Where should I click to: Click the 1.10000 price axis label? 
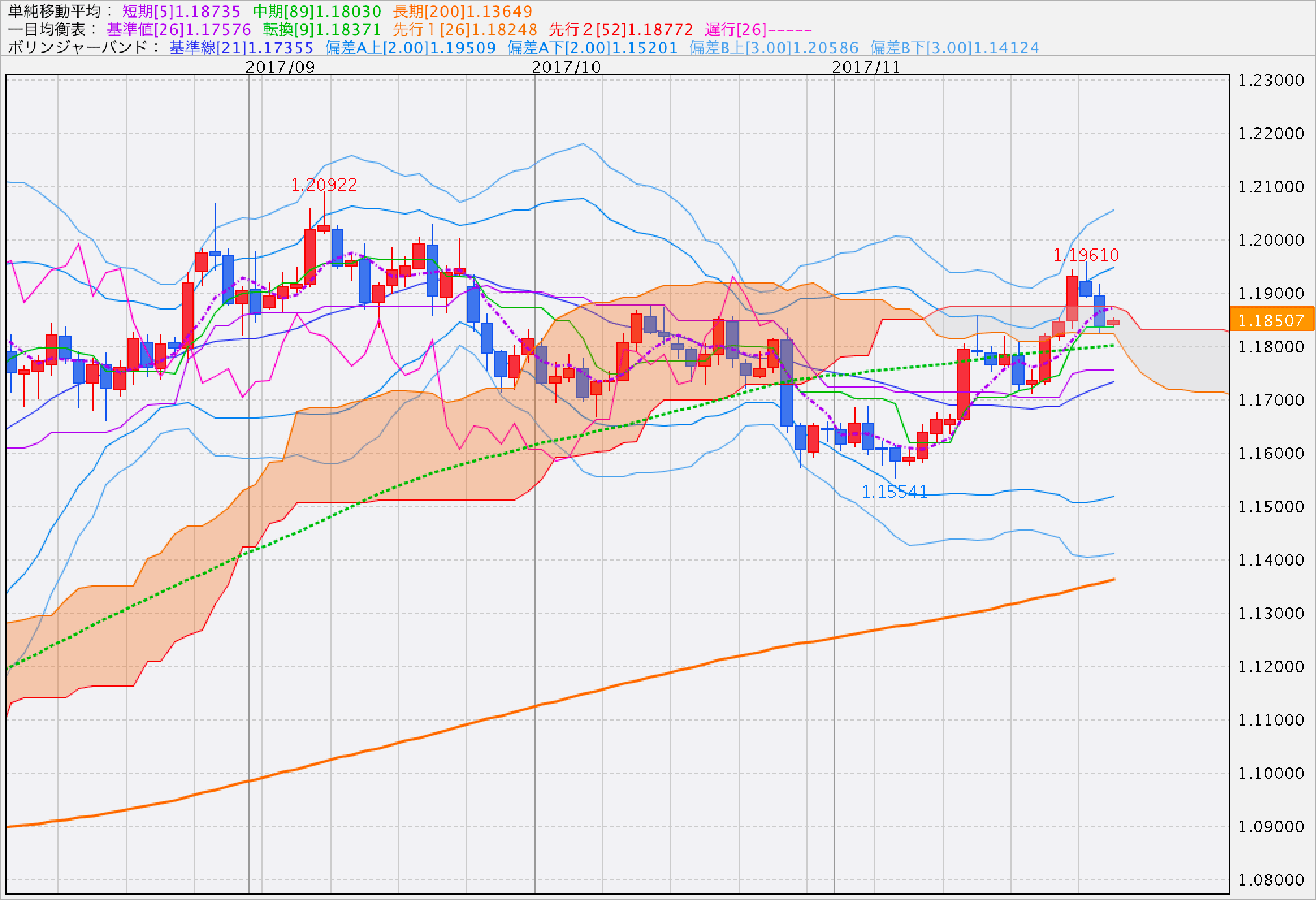(1271, 774)
